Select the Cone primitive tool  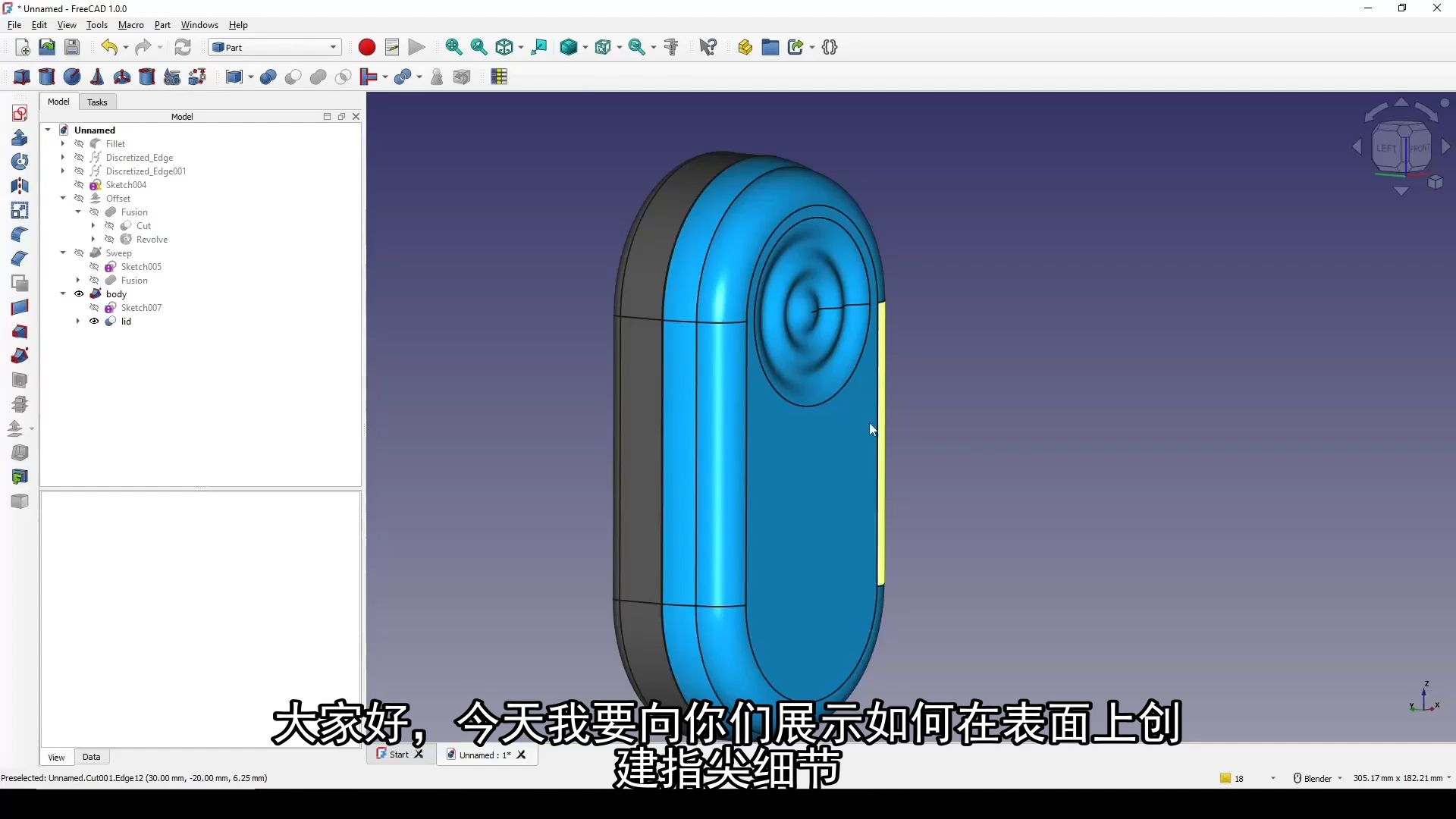pyautogui.click(x=97, y=77)
